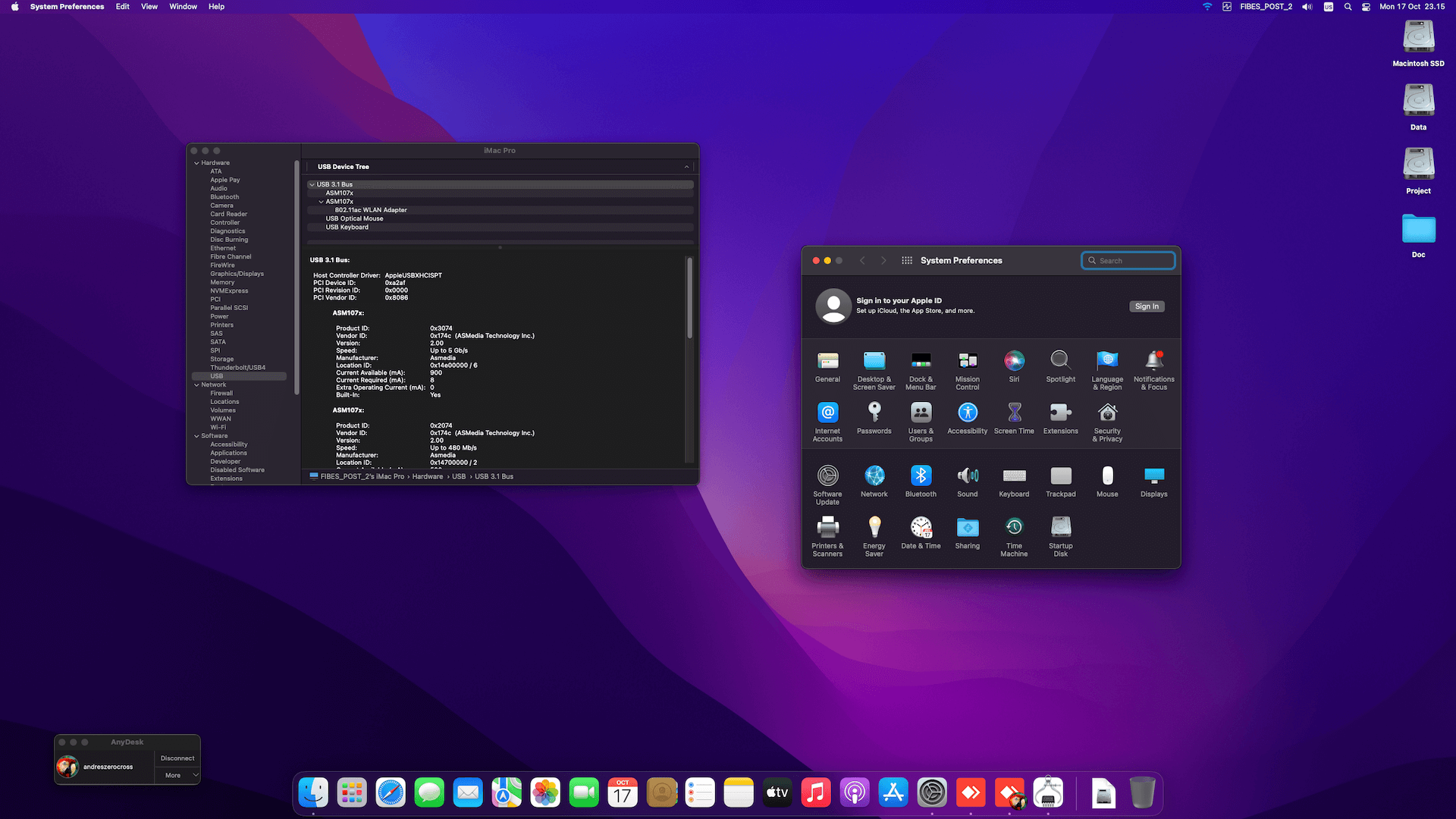Open the General preferences pane
Viewport: 1456px width, 819px height.
pos(827,367)
